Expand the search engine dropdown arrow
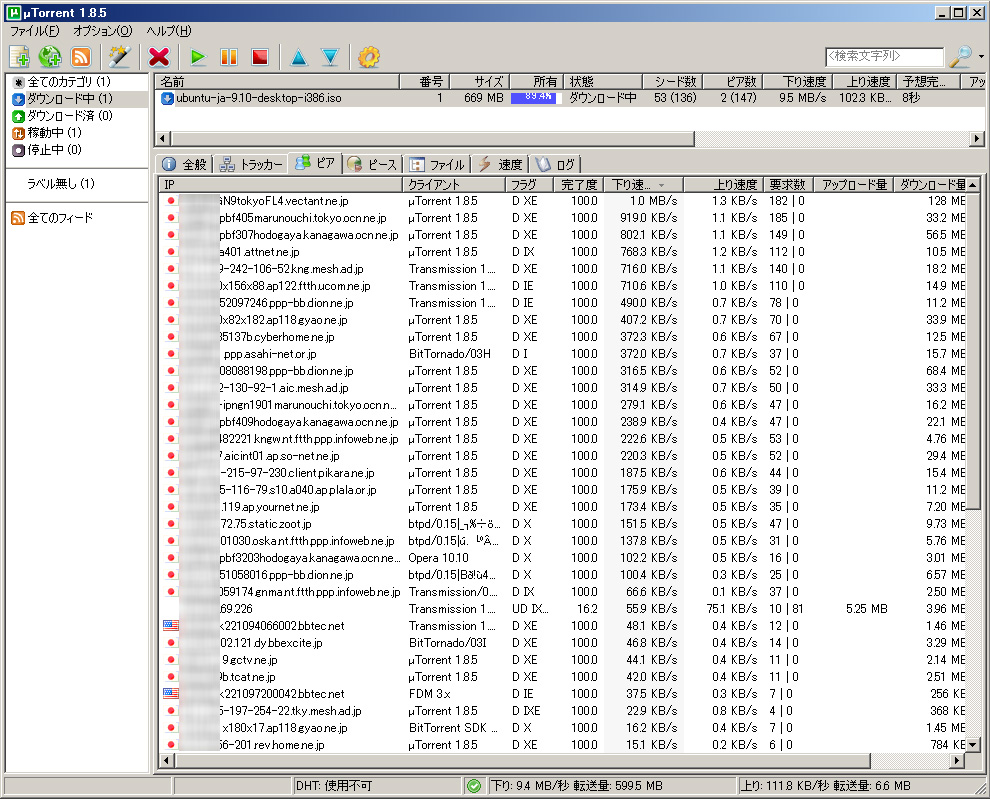990x799 pixels. [x=981, y=57]
